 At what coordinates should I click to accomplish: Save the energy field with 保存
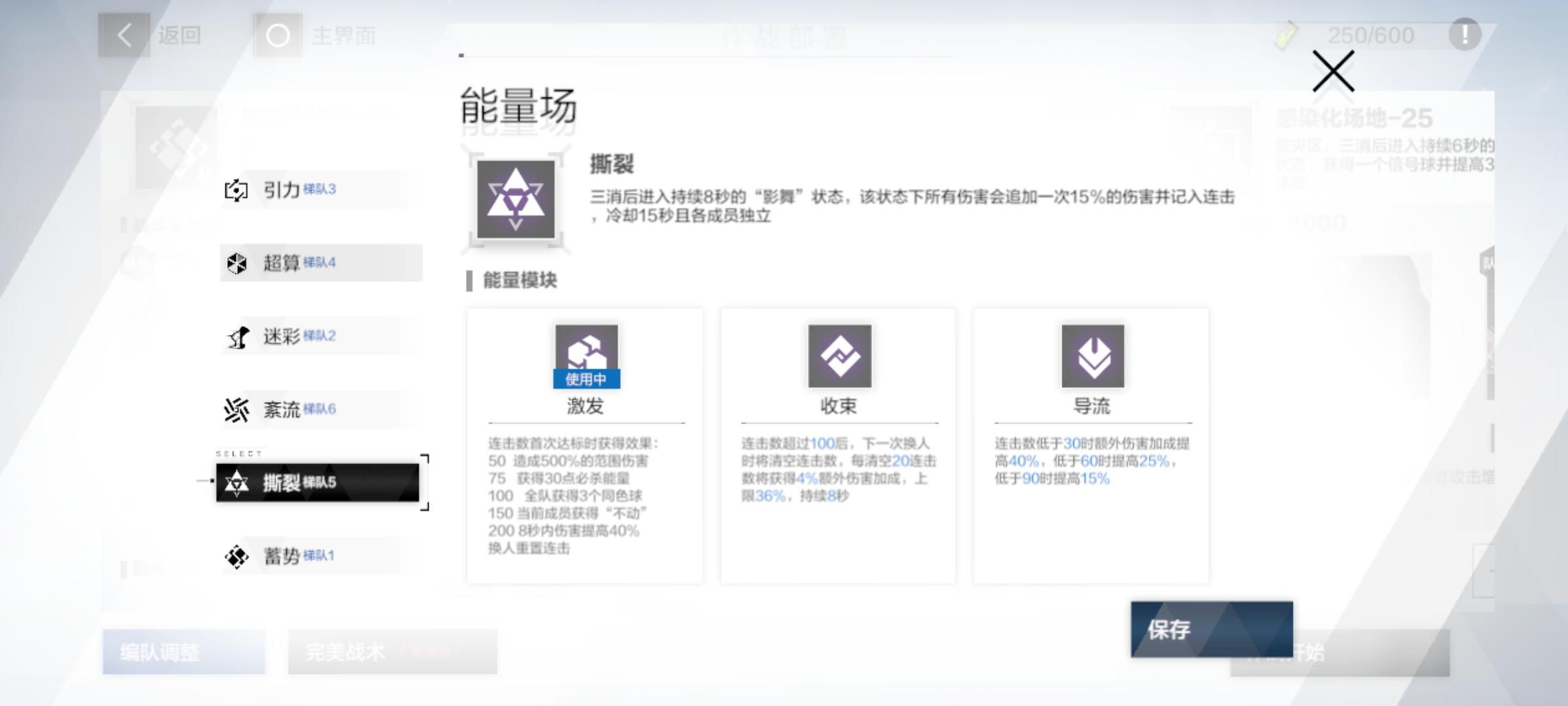pos(1212,630)
